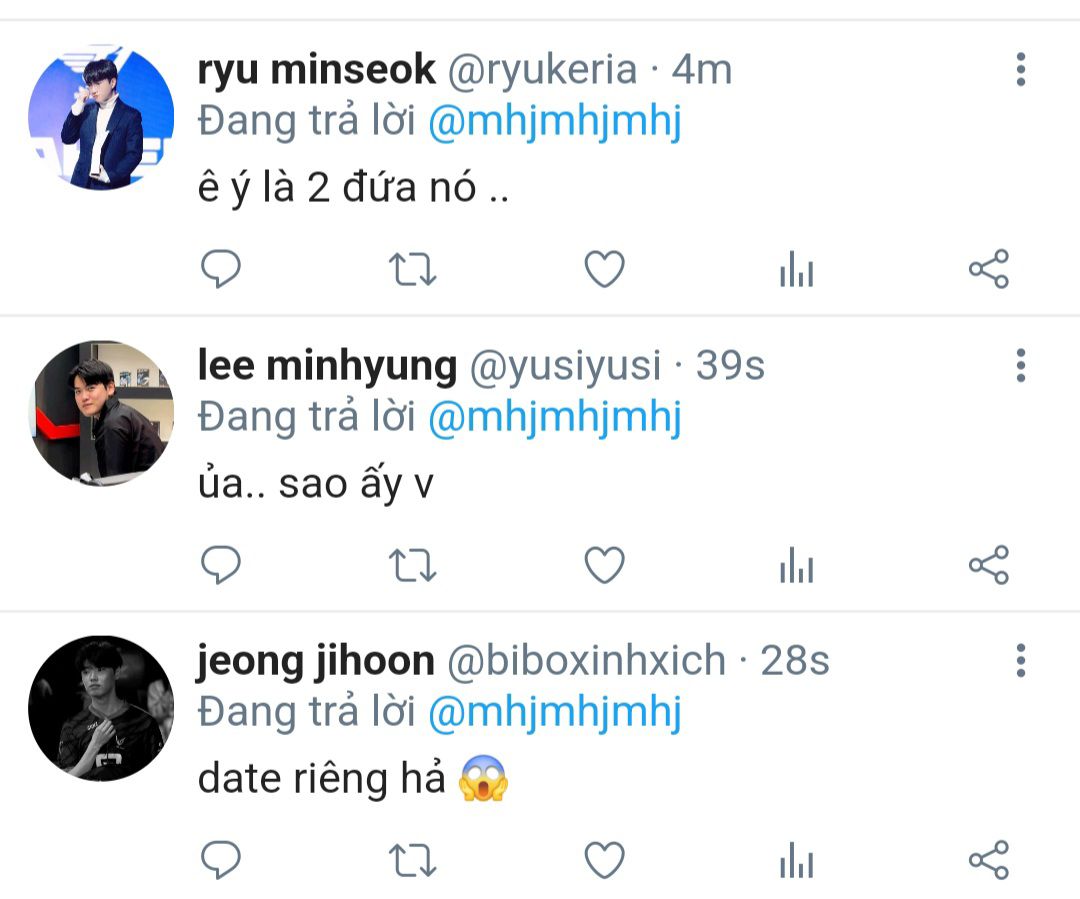Screen dimensions: 1080x899
Task: Open ryu minseok's profile name
Action: [317, 70]
